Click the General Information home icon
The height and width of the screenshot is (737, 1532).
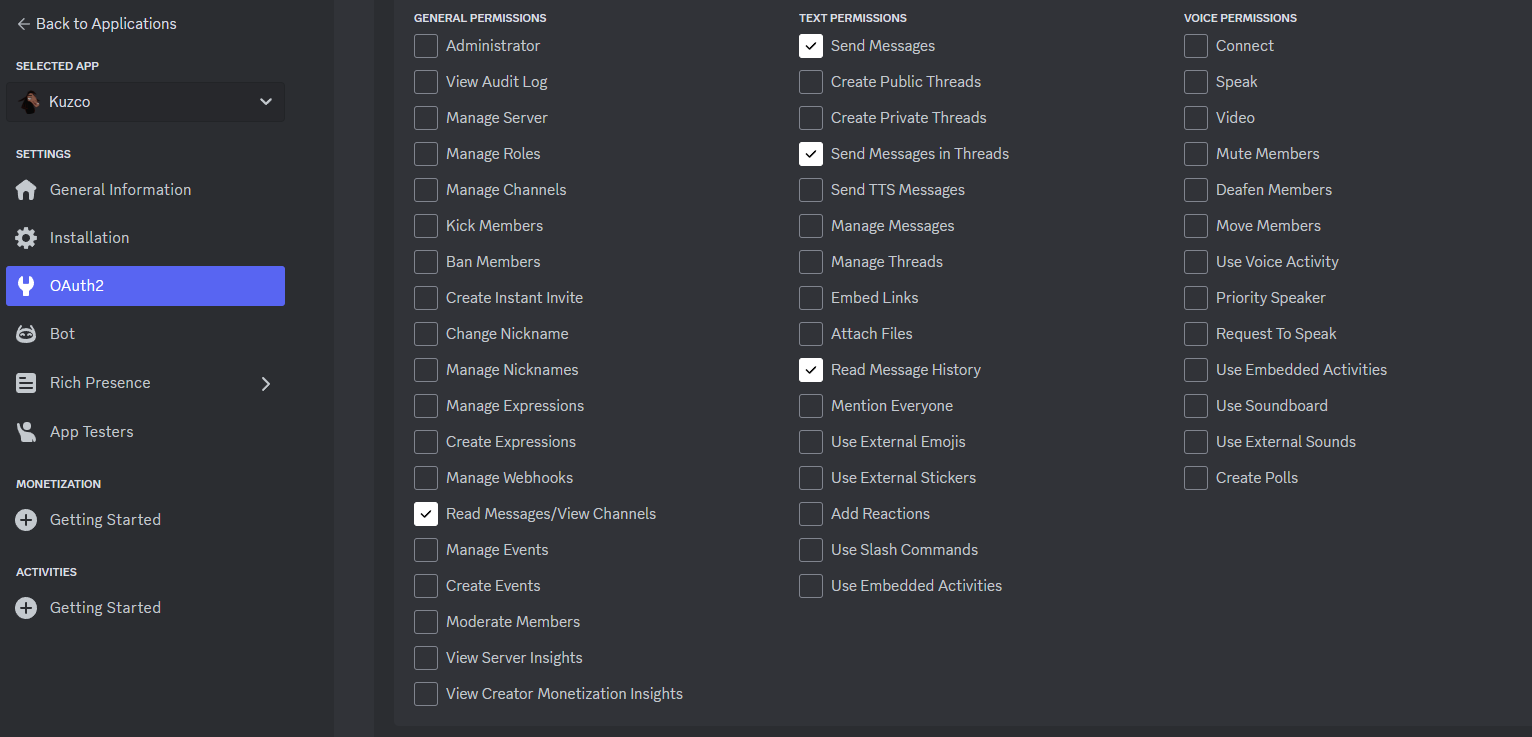(x=27, y=190)
